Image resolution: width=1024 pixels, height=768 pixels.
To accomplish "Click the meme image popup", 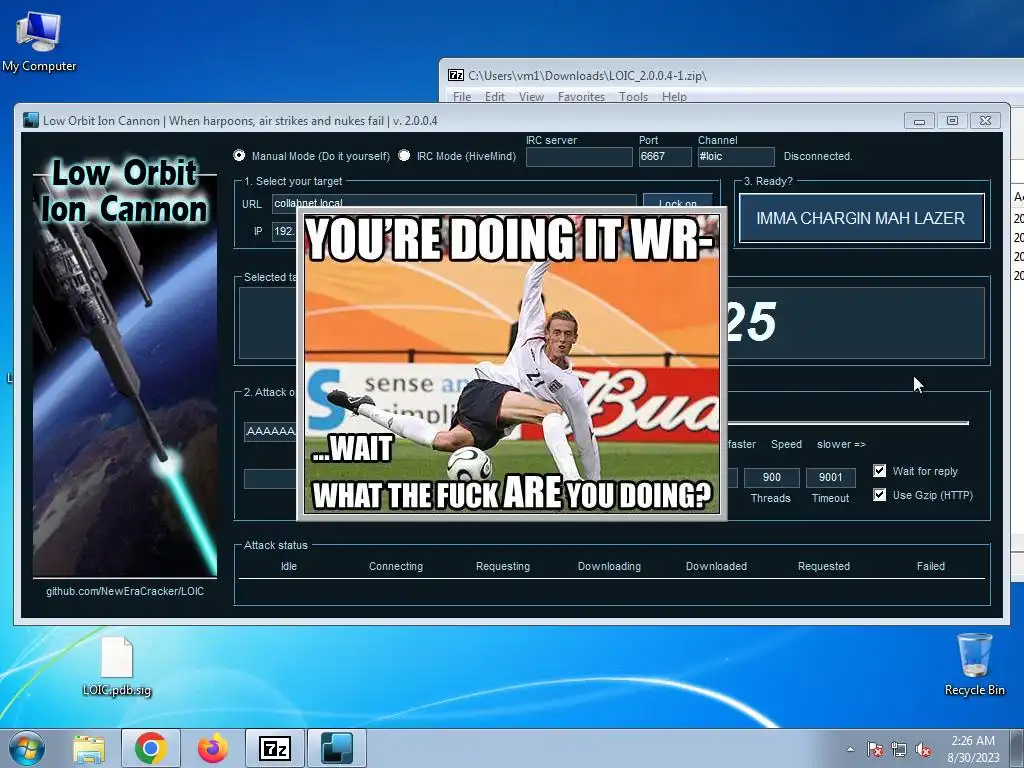I will point(512,364).
